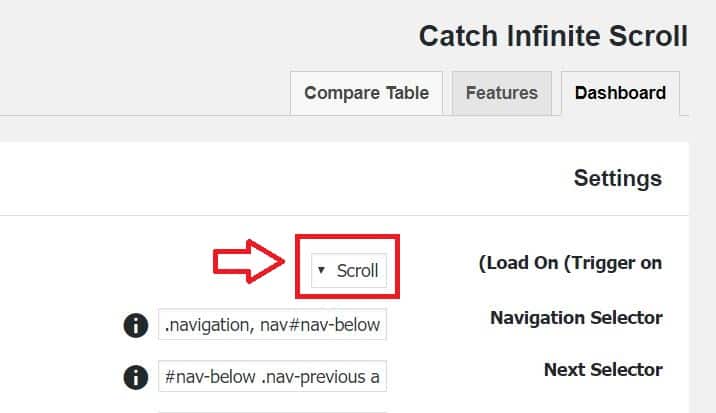Focus the .navigation, nav#nav-below input field

point(273,324)
